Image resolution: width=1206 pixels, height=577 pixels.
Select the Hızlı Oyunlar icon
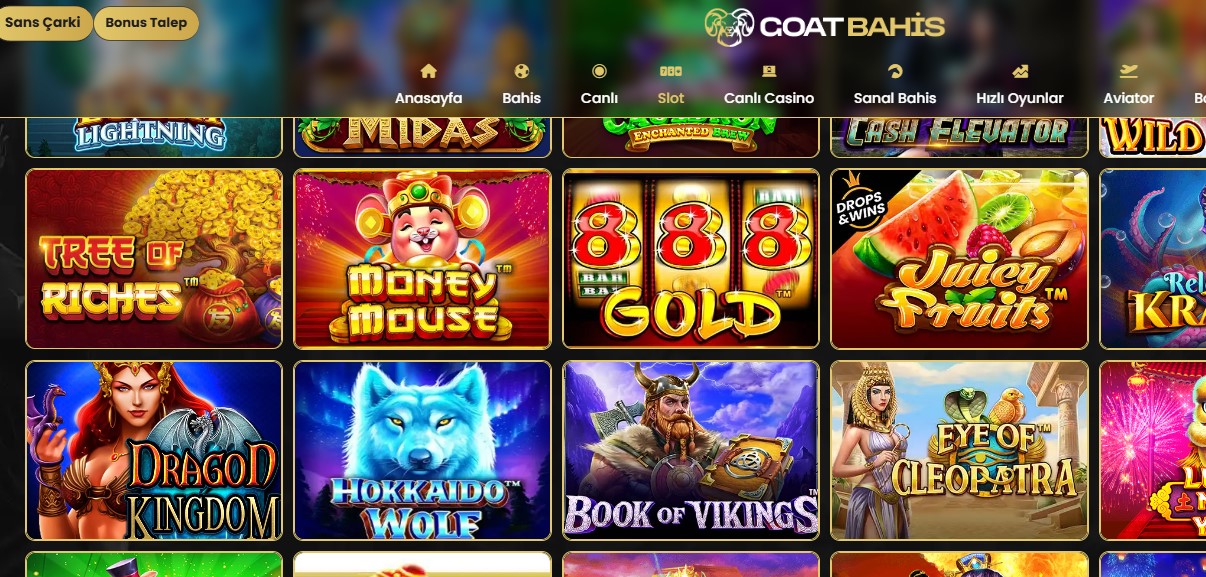coord(1020,71)
